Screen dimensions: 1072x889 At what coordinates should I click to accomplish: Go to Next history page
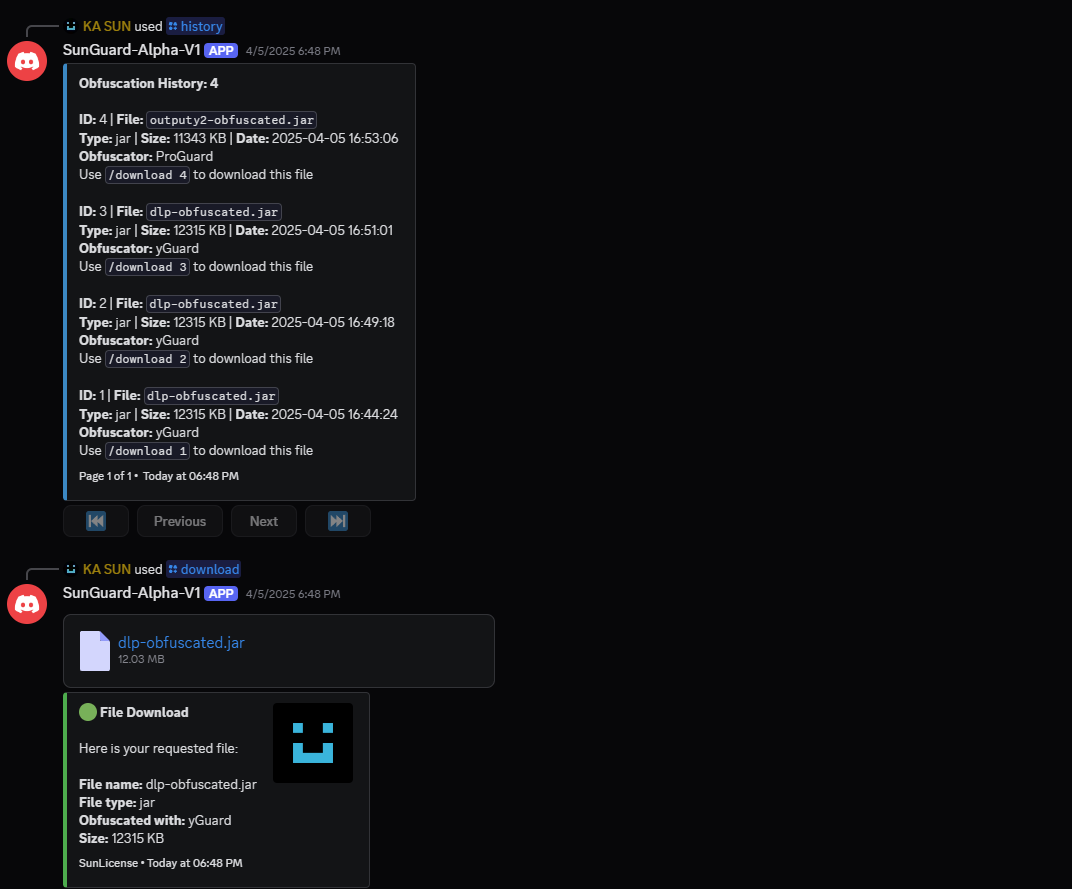[x=264, y=521]
